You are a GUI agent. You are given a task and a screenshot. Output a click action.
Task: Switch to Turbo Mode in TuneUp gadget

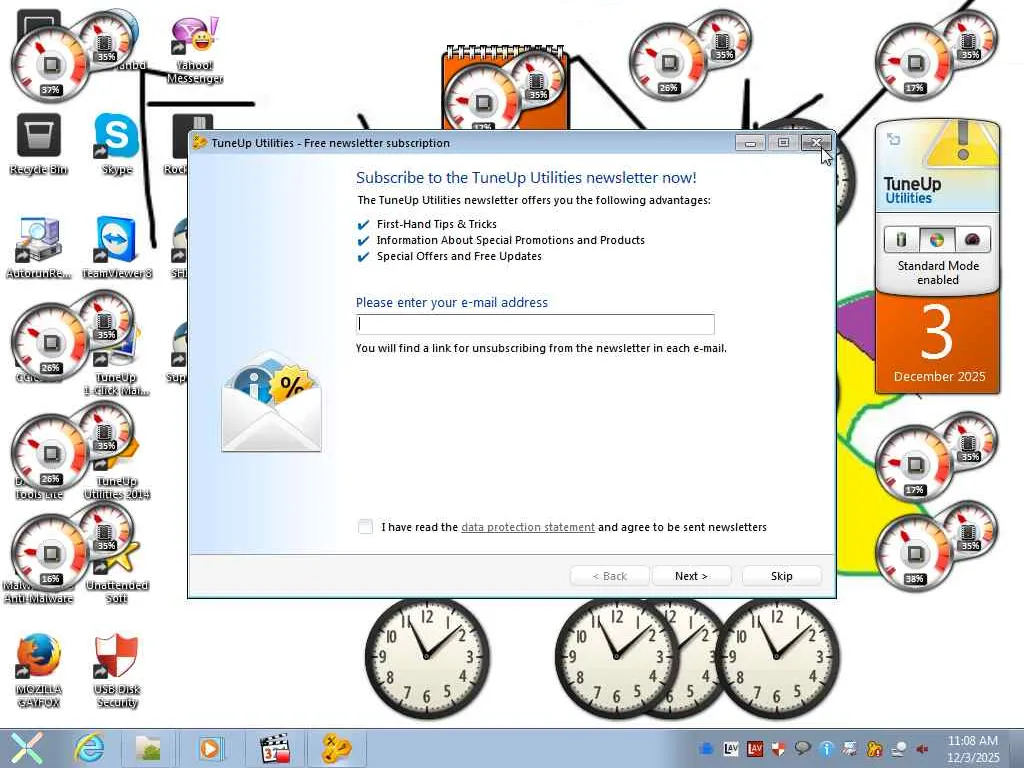coord(972,240)
